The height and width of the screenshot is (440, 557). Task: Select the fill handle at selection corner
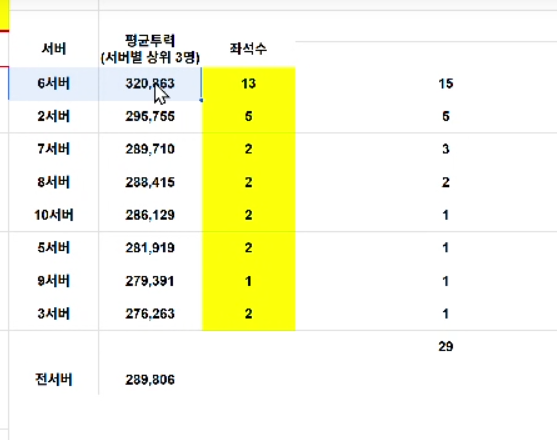pos(201,101)
